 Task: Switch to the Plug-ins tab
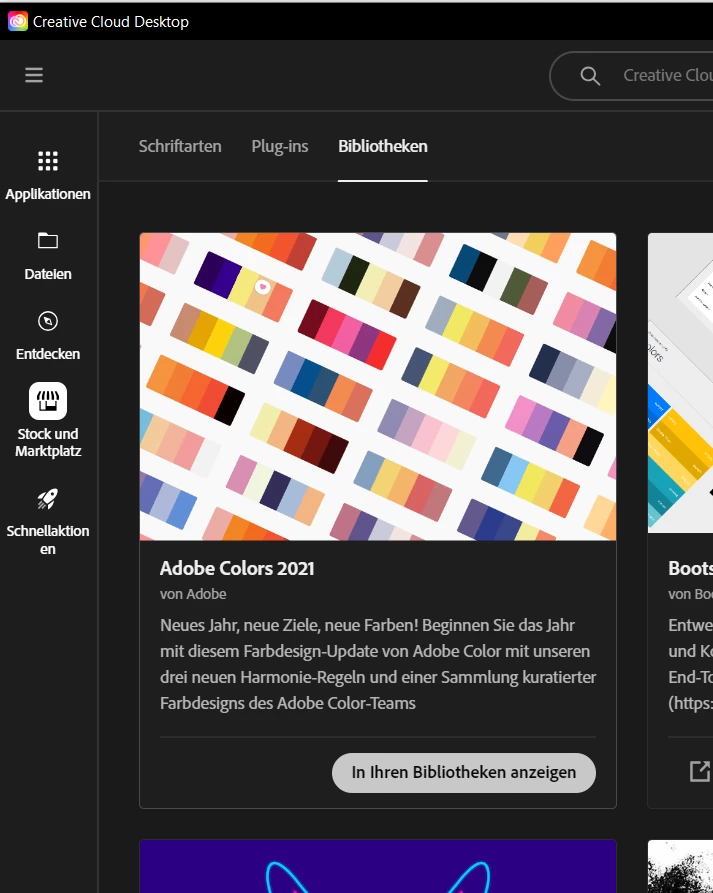pos(280,146)
